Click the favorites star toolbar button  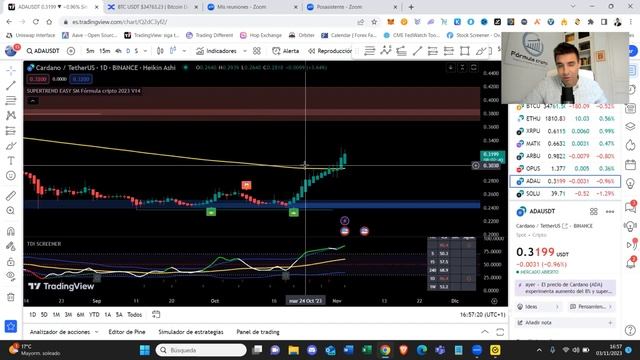pyautogui.click(x=11, y=326)
